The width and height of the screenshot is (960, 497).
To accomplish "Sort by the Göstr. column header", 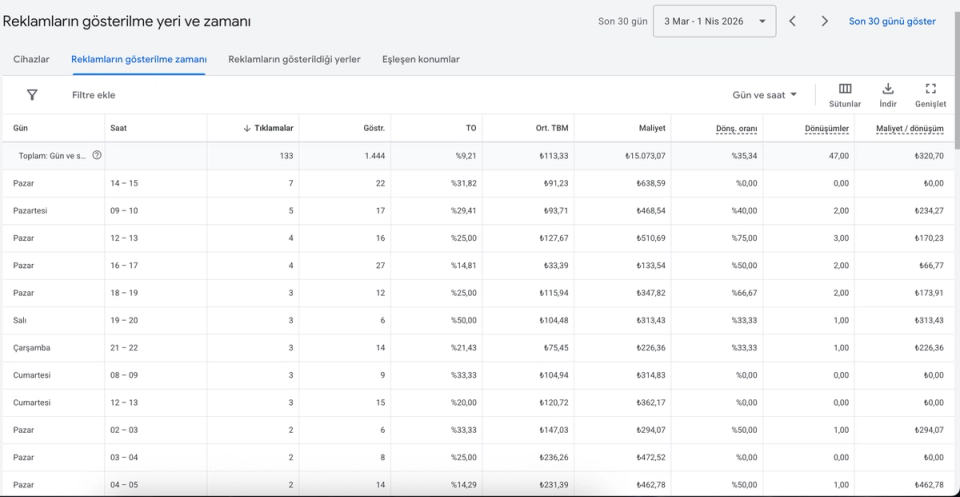I will [373, 129].
